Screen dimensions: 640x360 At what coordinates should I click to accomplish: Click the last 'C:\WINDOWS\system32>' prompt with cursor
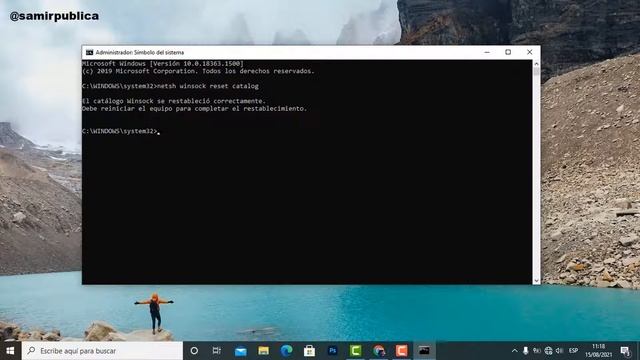click(x=121, y=131)
